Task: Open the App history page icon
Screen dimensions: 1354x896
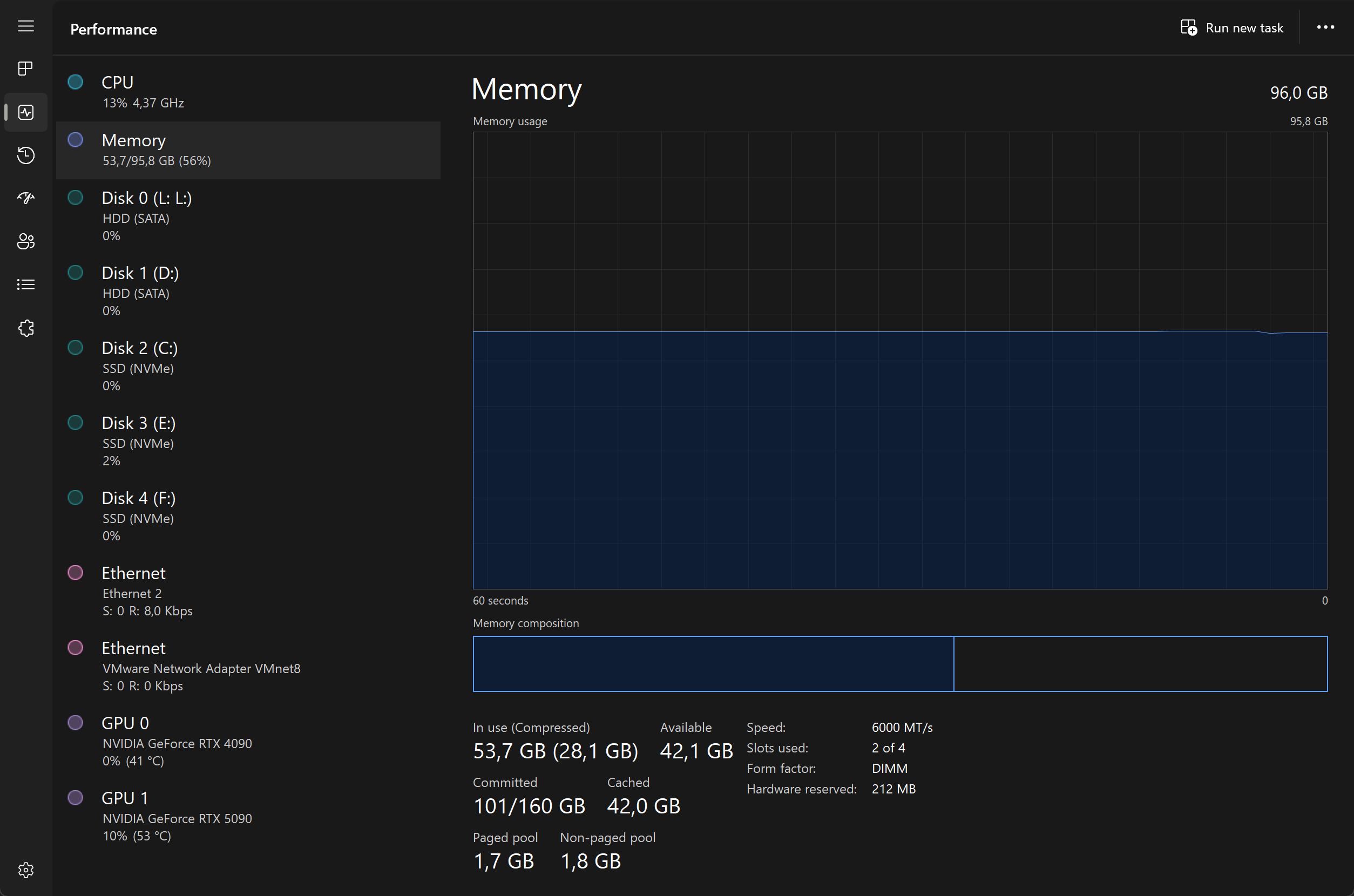Action: [26, 155]
